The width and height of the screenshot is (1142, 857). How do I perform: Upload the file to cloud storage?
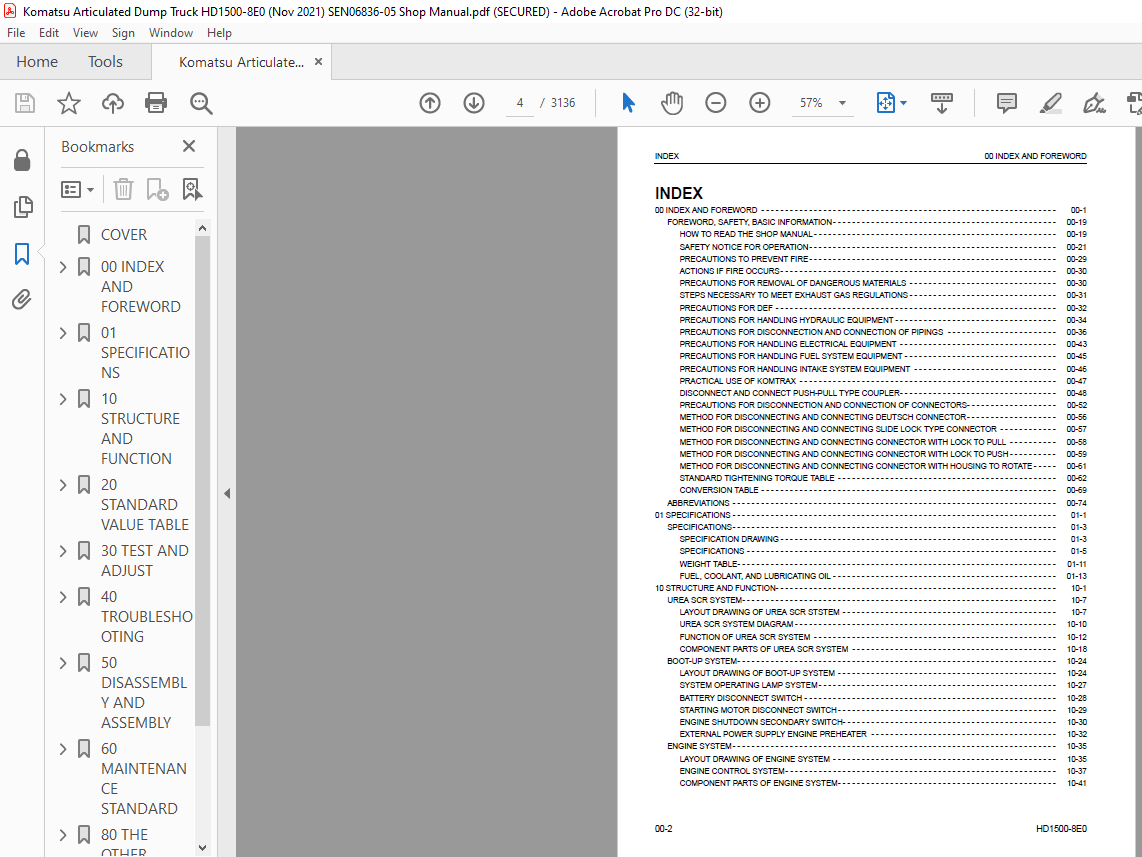[x=112, y=103]
